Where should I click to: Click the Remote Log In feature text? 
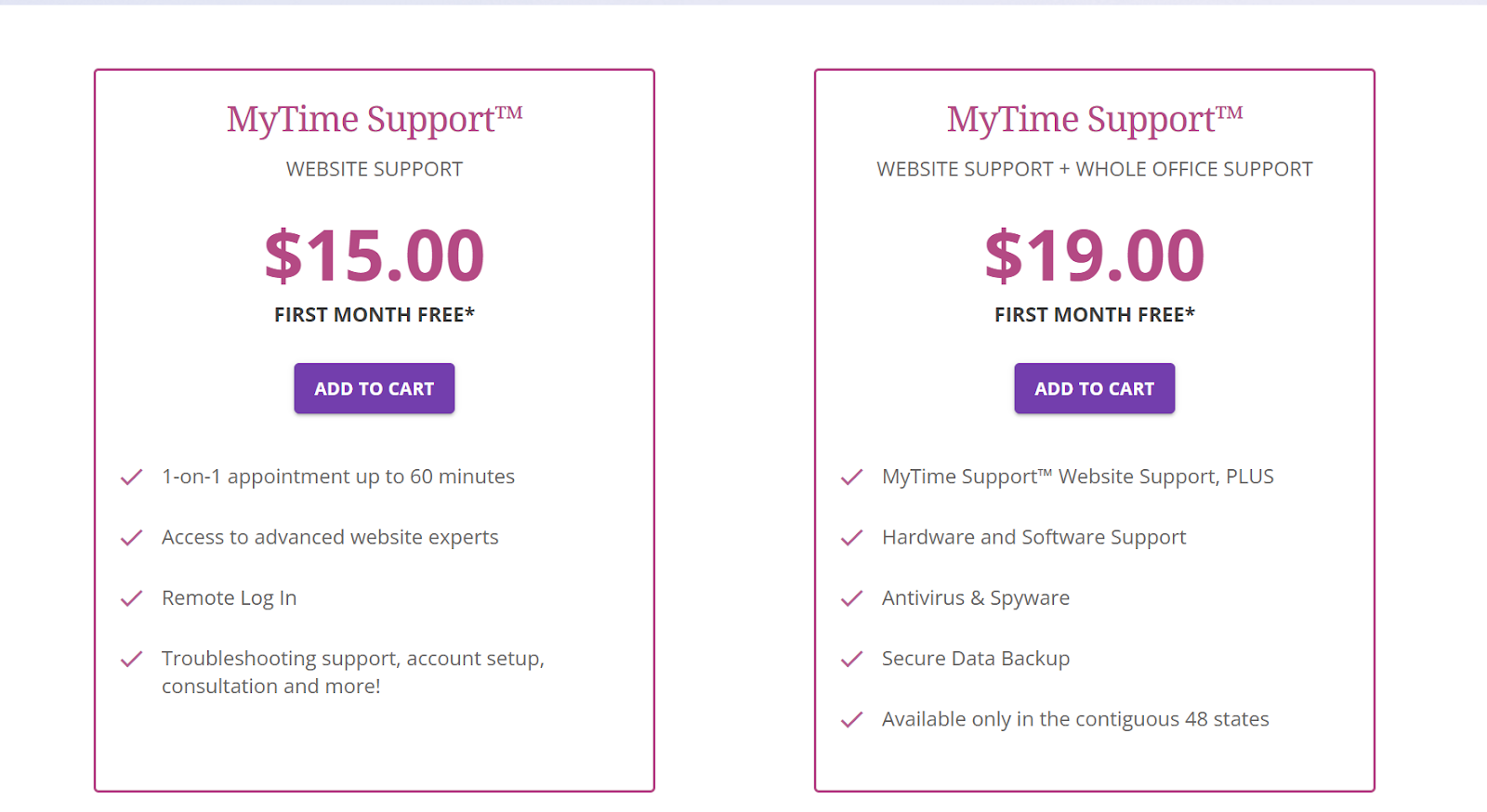[x=229, y=598]
